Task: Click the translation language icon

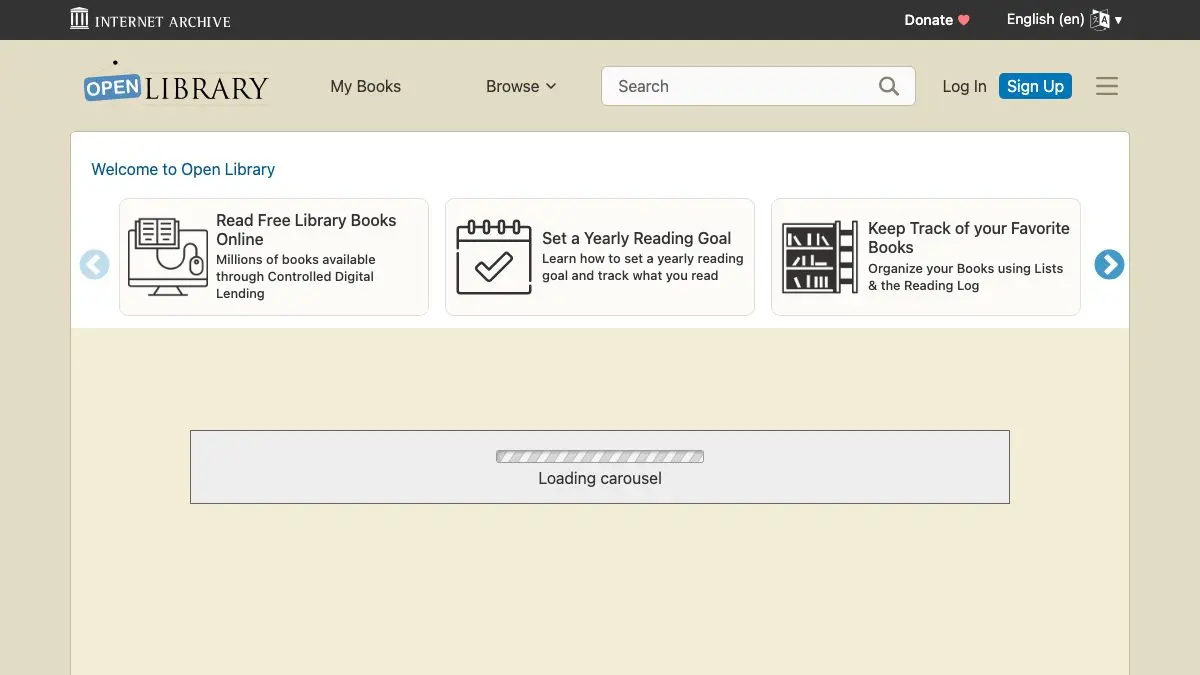Action: coord(1100,20)
